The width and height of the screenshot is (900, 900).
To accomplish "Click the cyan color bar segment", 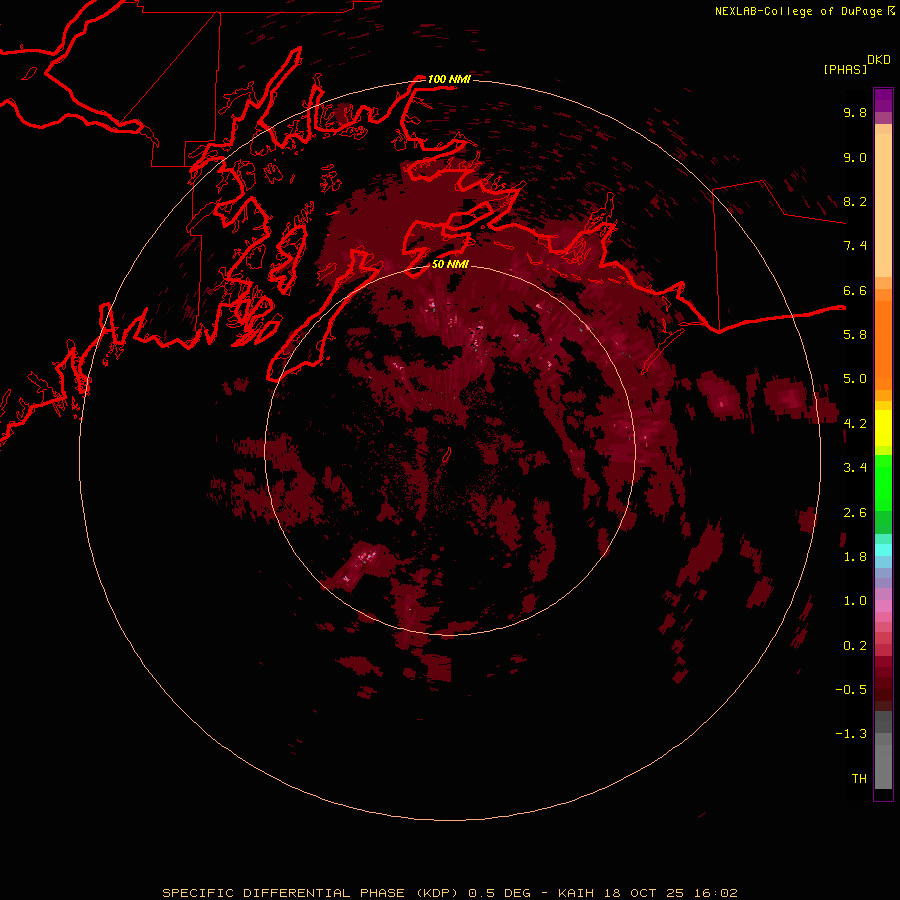I will (x=883, y=550).
